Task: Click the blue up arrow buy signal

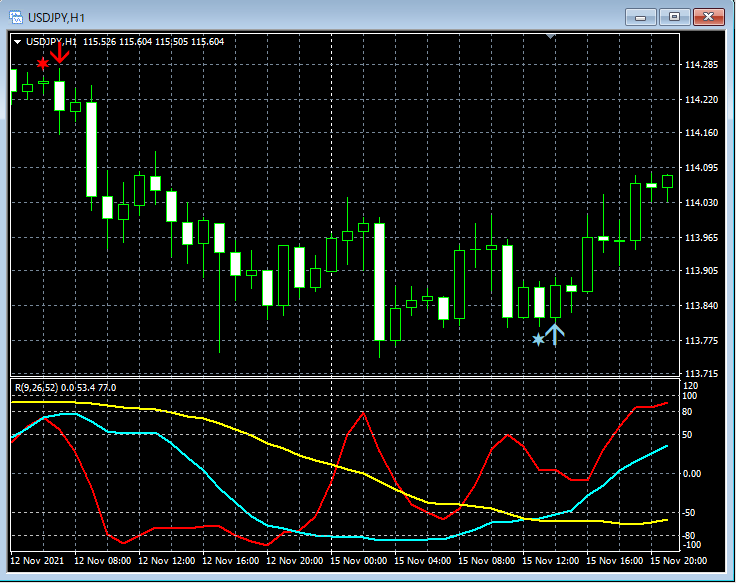Action: click(x=556, y=333)
